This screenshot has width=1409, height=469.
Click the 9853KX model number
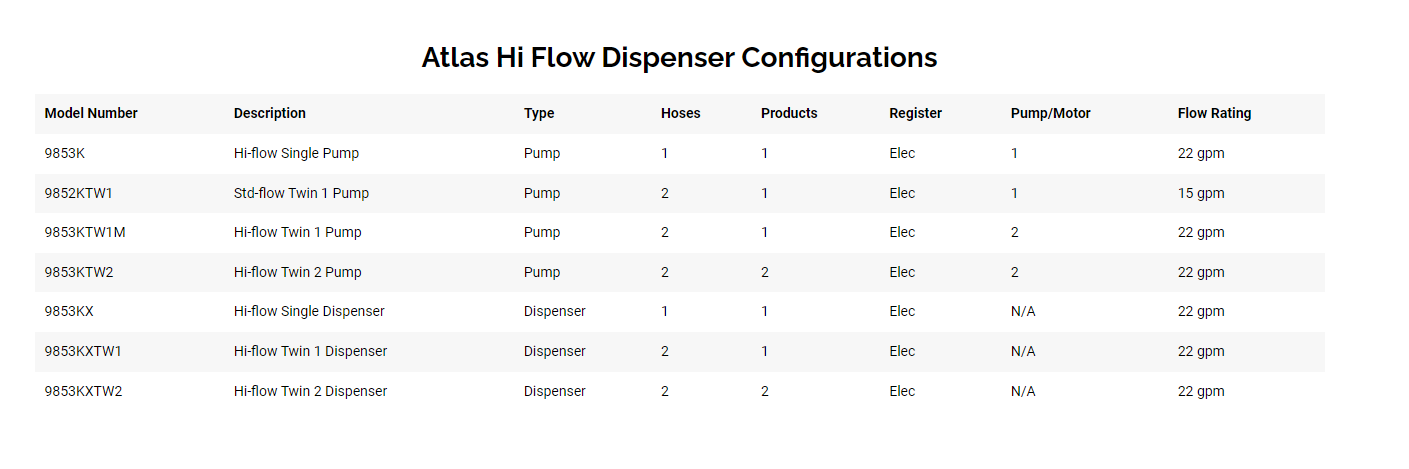coord(69,312)
